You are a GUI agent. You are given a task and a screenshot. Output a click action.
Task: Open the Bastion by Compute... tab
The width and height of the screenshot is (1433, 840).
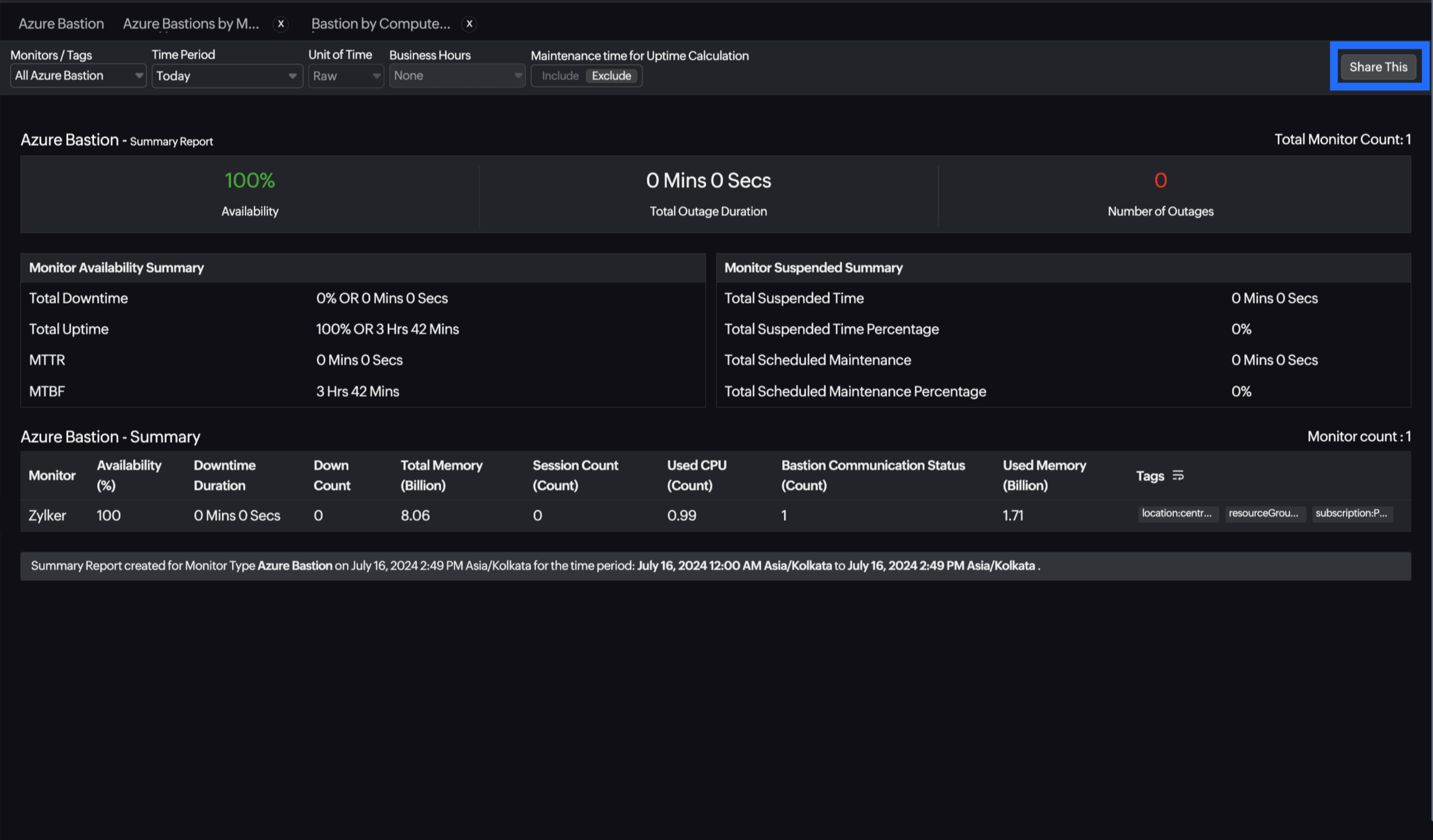coord(380,24)
